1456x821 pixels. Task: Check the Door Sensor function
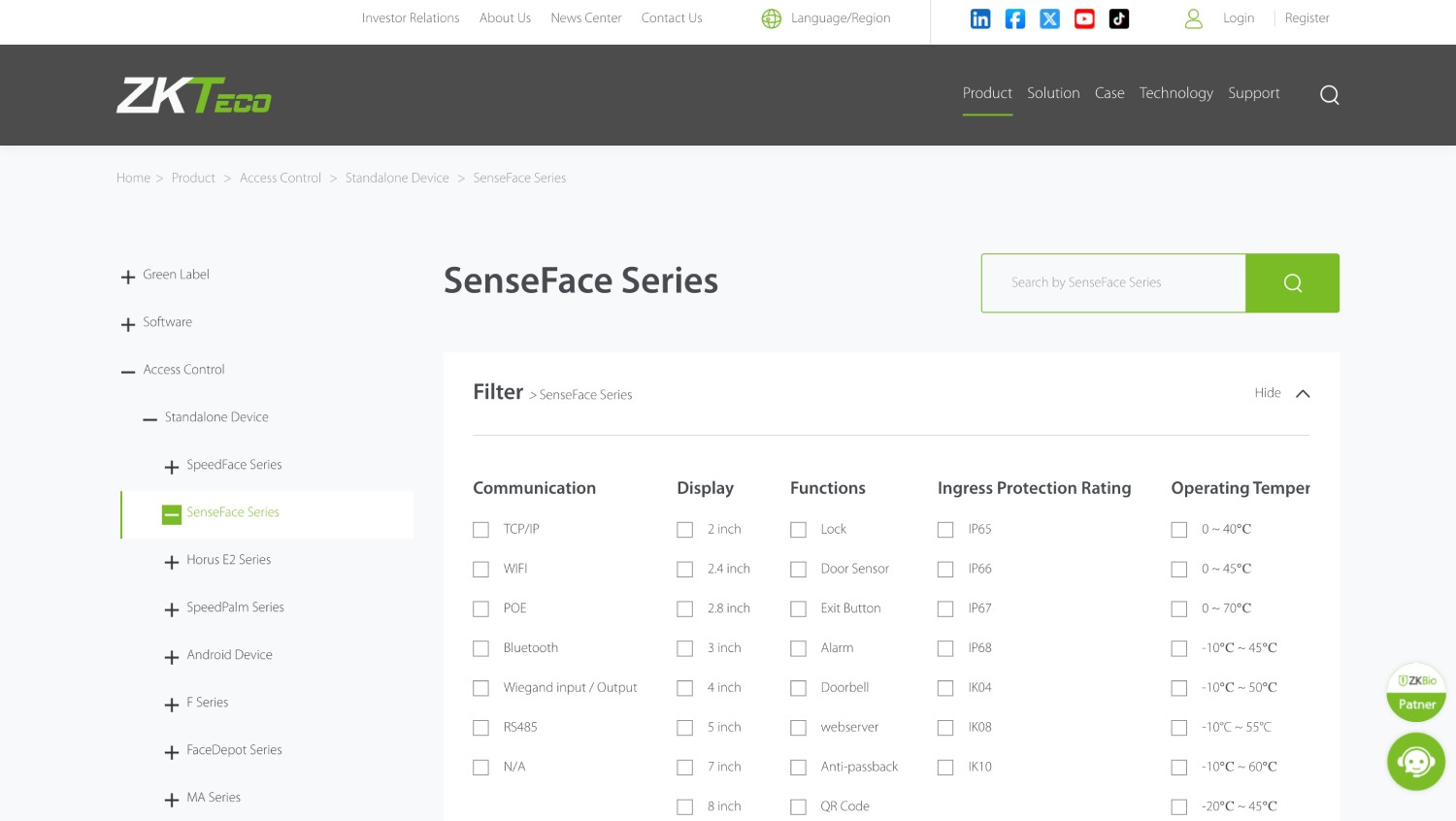click(x=799, y=570)
